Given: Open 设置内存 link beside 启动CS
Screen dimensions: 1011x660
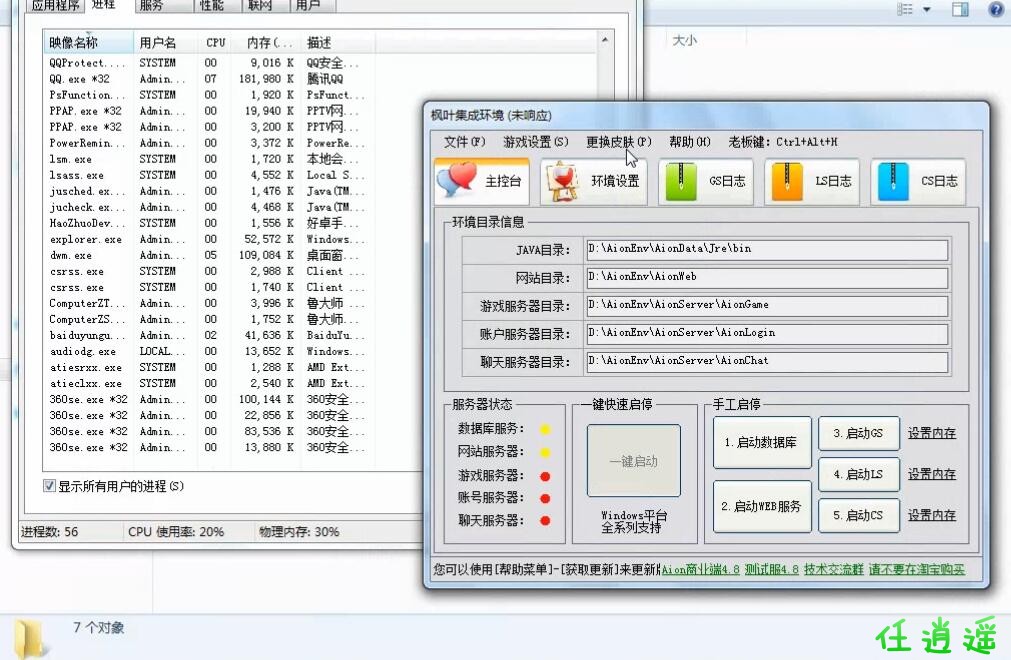Looking at the screenshot, I should (x=932, y=516).
